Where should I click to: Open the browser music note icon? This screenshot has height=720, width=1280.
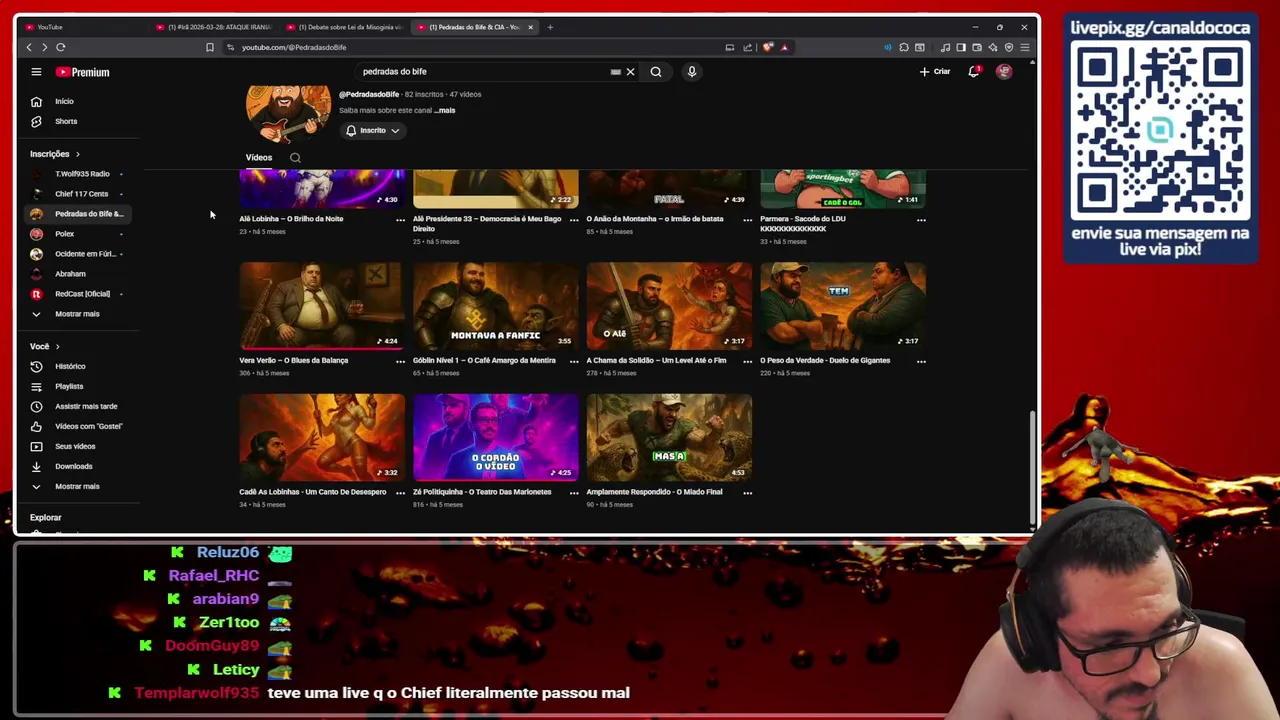point(945,47)
